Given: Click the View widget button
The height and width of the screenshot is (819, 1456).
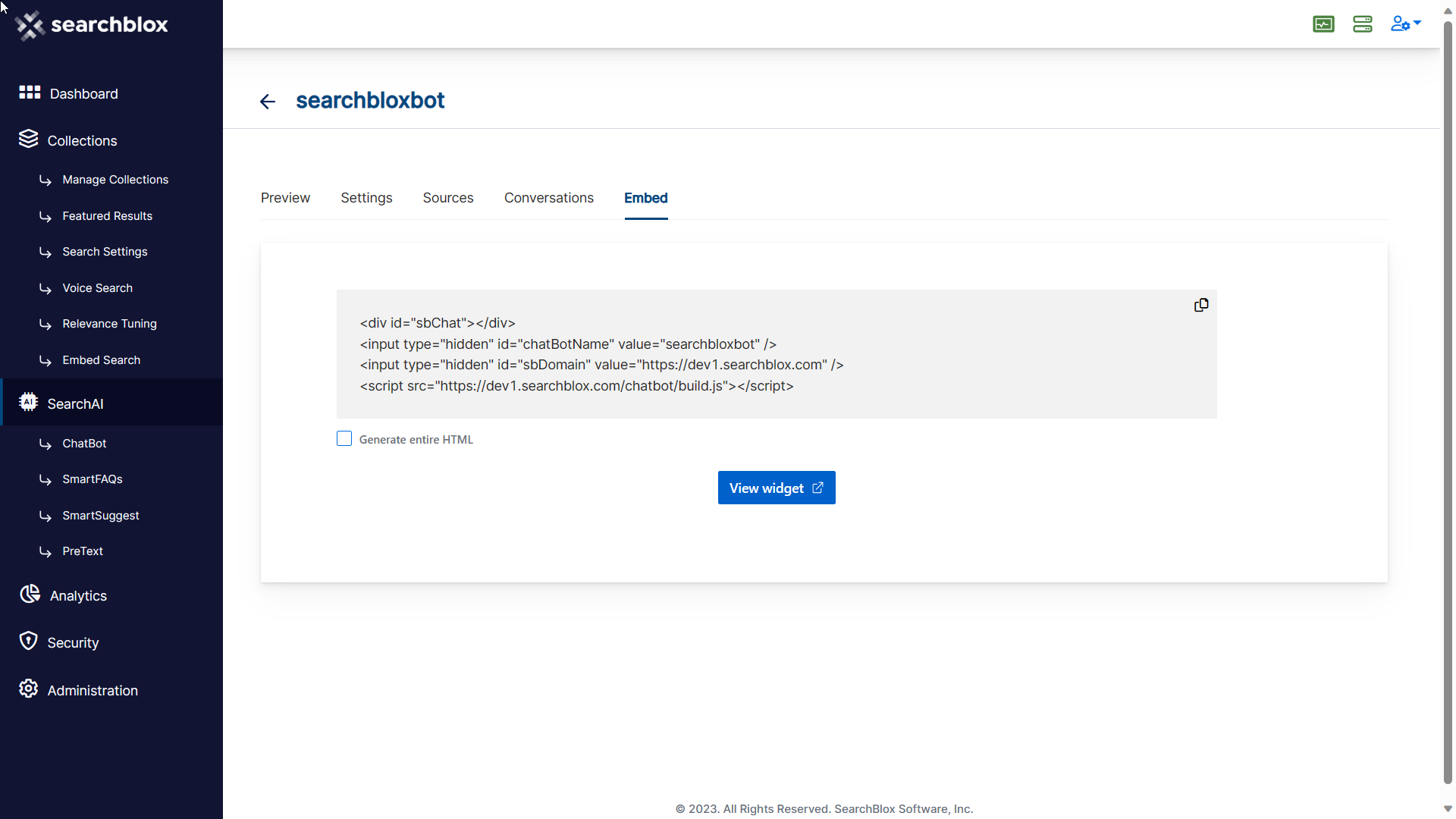Looking at the screenshot, I should click(x=776, y=488).
